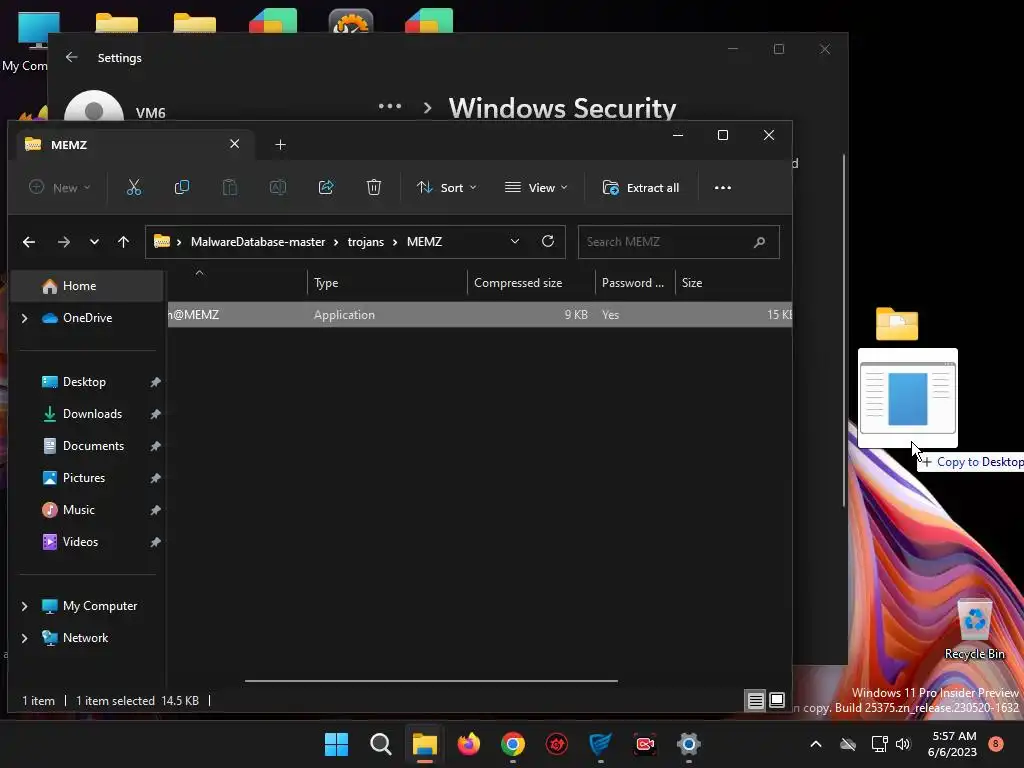Click the Rename icon in toolbar
Screen dimensions: 1024x768
[x=278, y=187]
